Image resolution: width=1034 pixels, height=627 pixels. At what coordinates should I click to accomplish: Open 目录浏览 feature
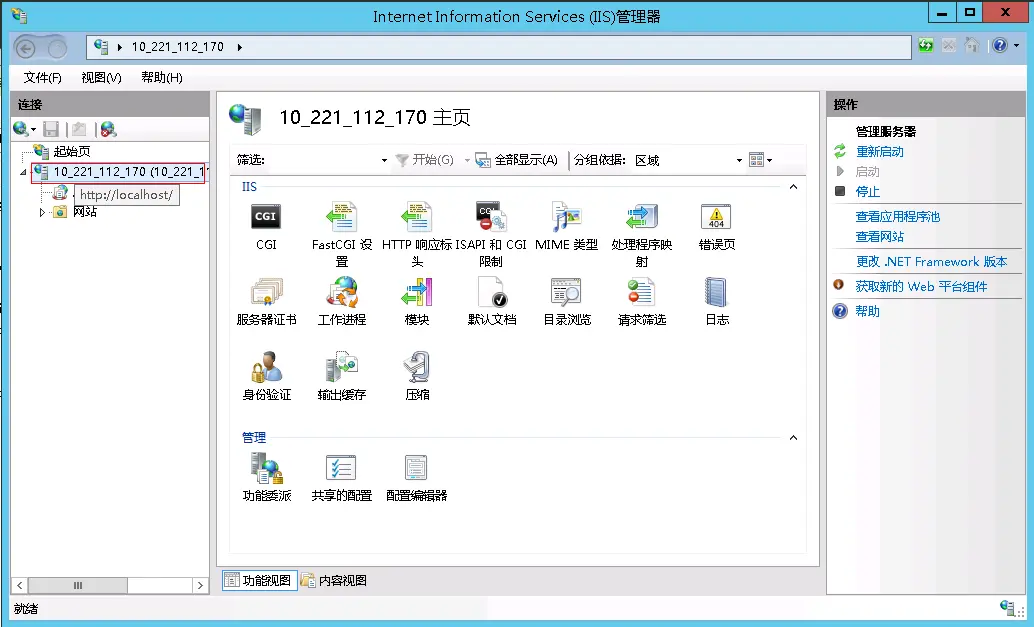(x=566, y=302)
